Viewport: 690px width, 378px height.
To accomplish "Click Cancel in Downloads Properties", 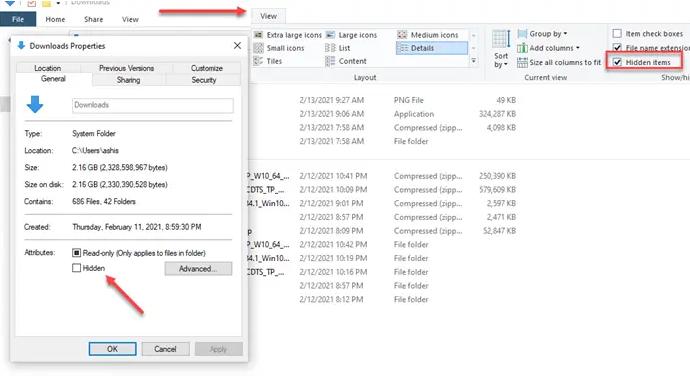I will (165, 349).
